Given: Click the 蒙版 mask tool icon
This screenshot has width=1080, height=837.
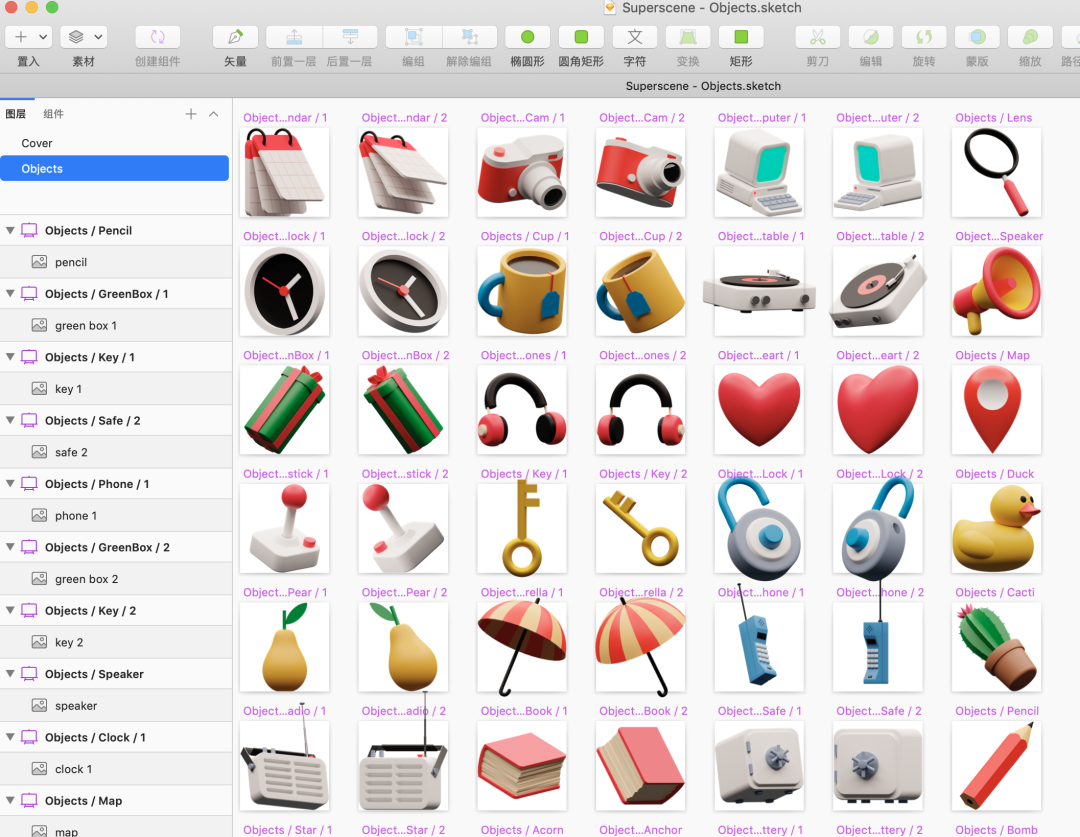Looking at the screenshot, I should 977,37.
